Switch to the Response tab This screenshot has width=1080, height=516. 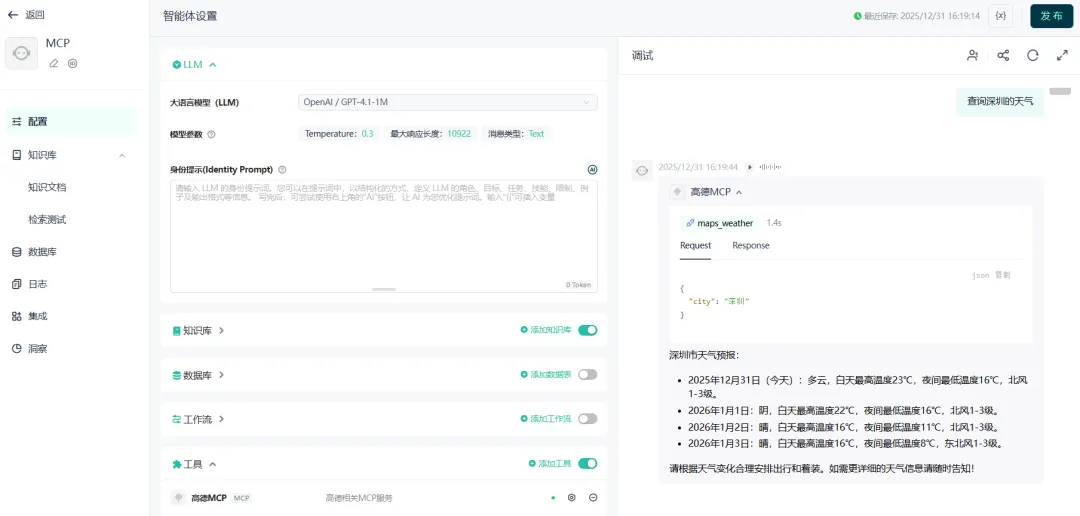coord(750,245)
